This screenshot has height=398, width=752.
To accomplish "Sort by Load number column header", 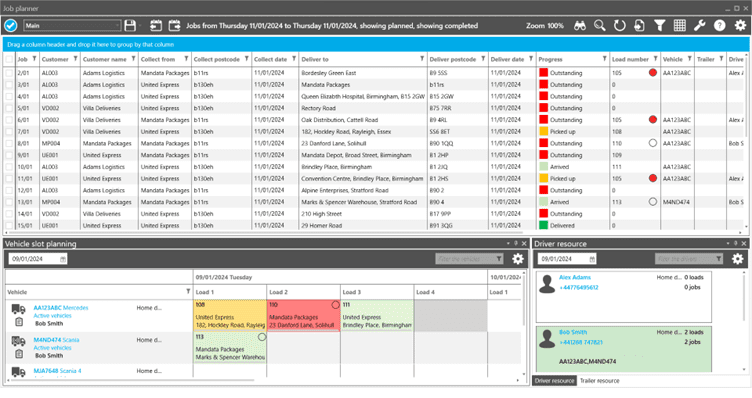I will [x=630, y=59].
